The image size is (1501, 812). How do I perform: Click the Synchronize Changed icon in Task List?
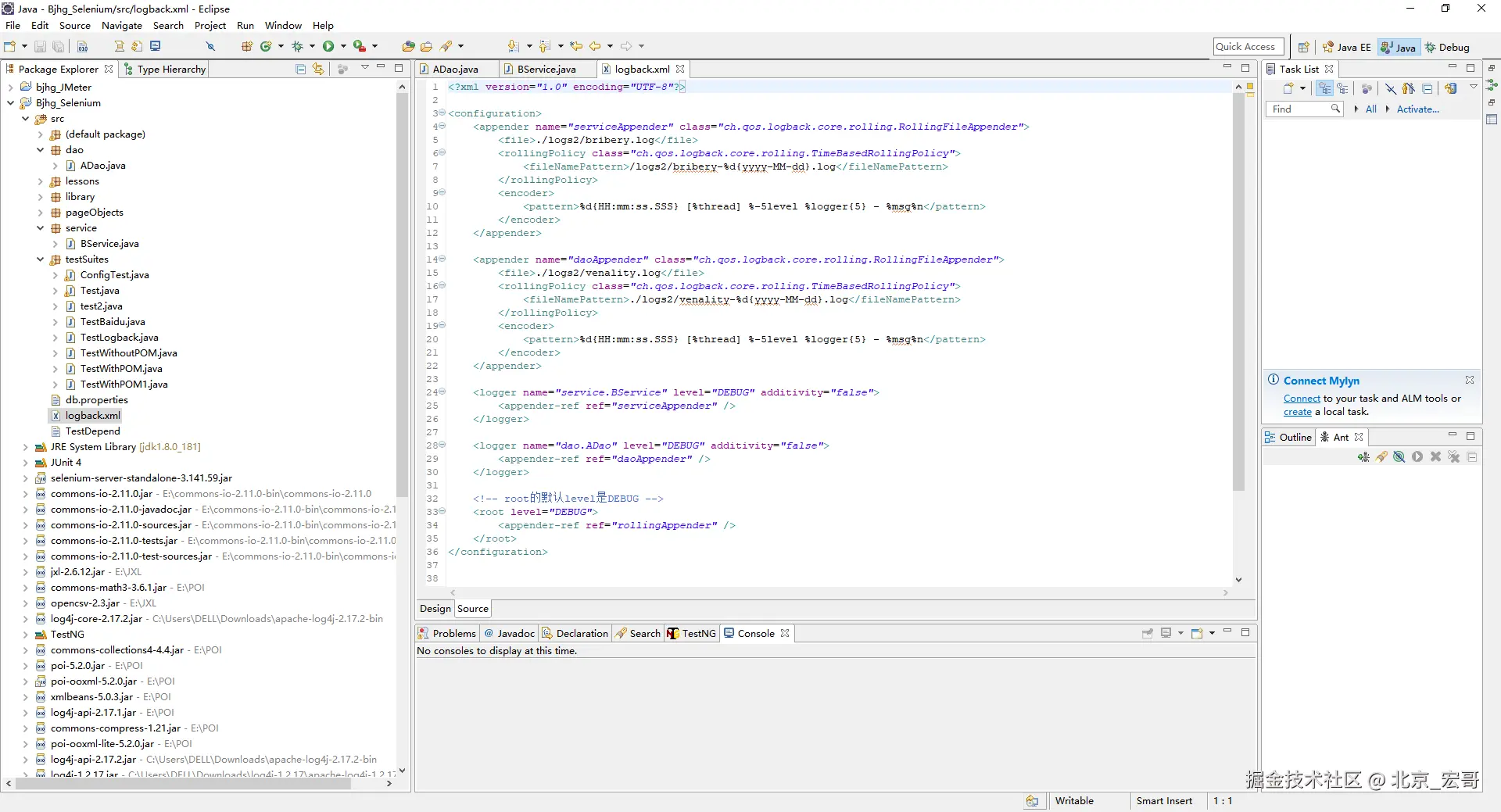pos(1451,88)
